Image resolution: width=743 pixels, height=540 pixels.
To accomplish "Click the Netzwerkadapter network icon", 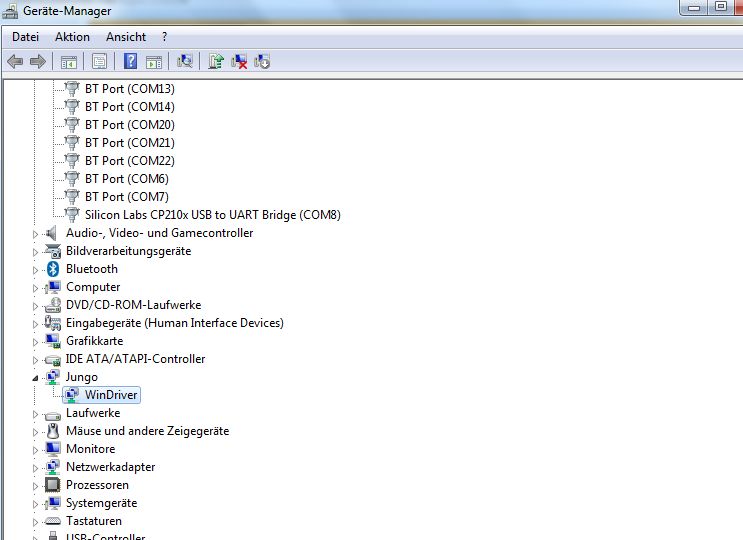I will click(53, 467).
